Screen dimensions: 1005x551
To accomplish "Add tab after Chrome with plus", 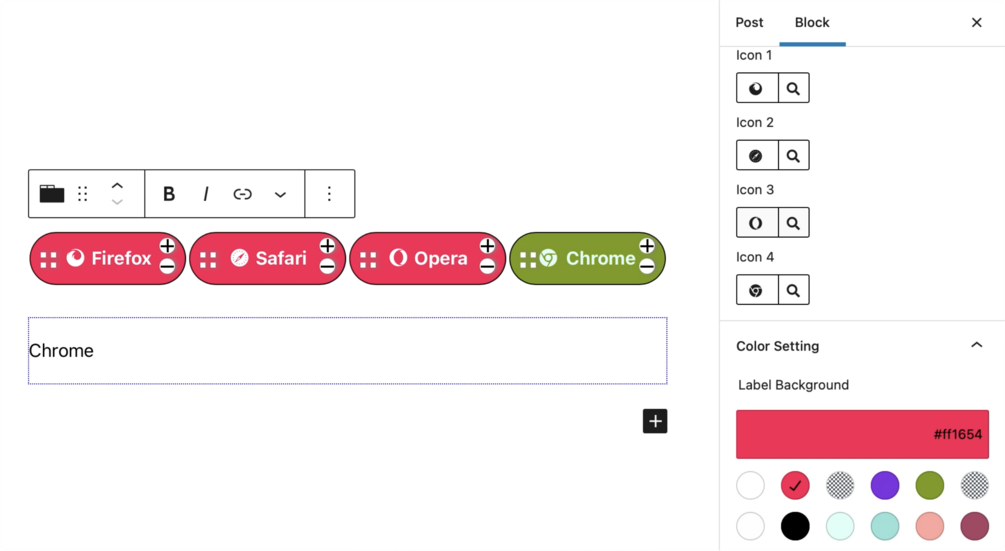I will (x=647, y=246).
